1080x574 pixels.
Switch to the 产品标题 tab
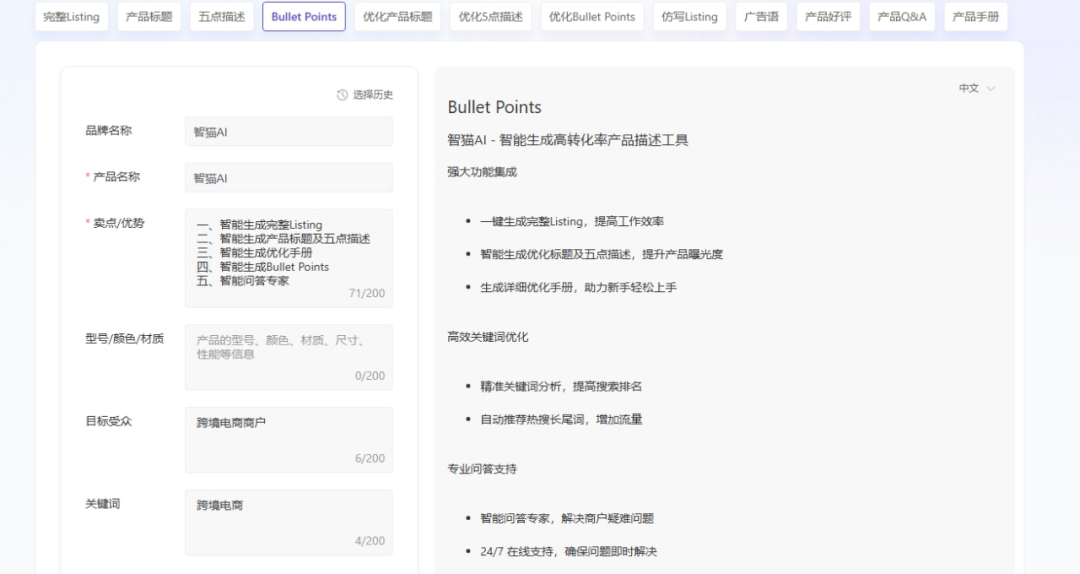[x=149, y=17]
